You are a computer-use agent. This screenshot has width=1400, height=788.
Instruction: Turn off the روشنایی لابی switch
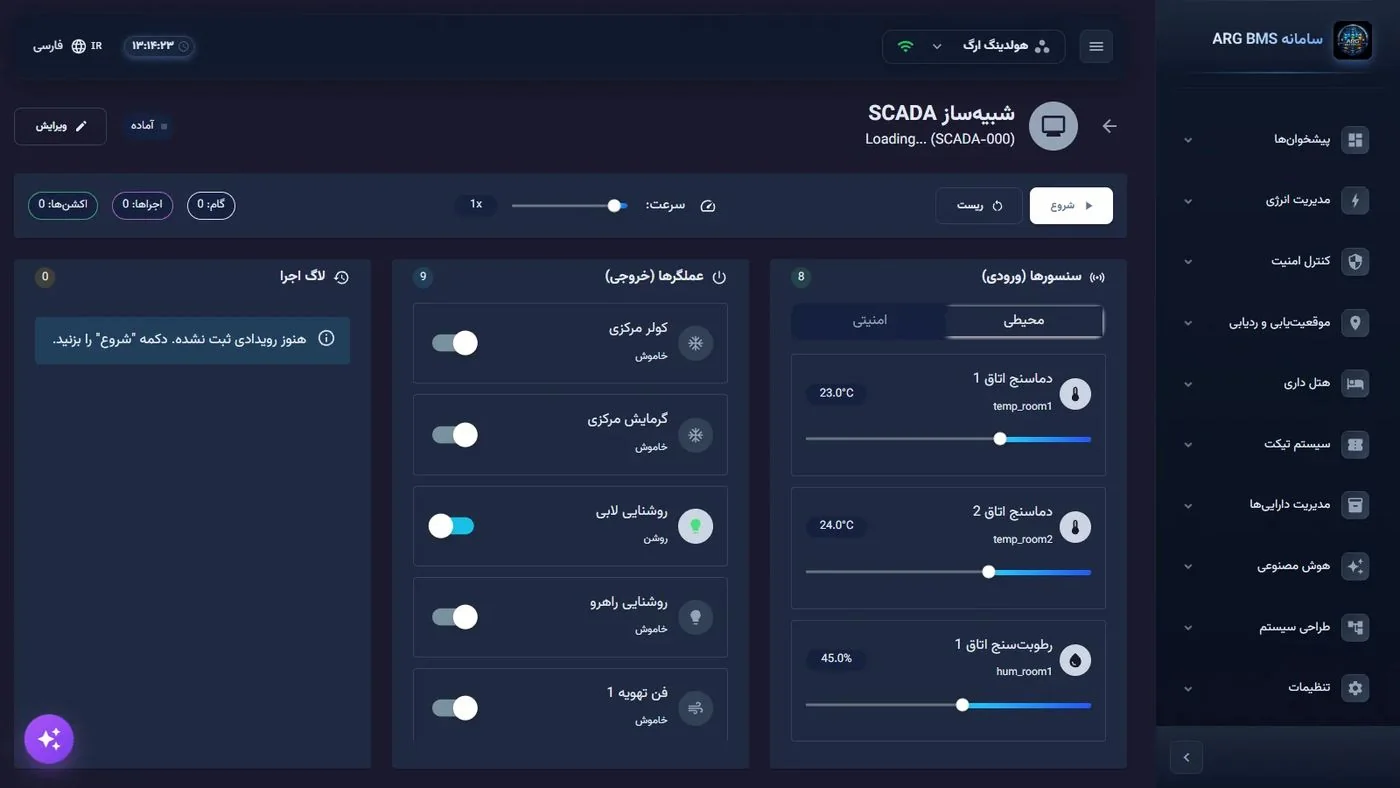[x=452, y=526]
